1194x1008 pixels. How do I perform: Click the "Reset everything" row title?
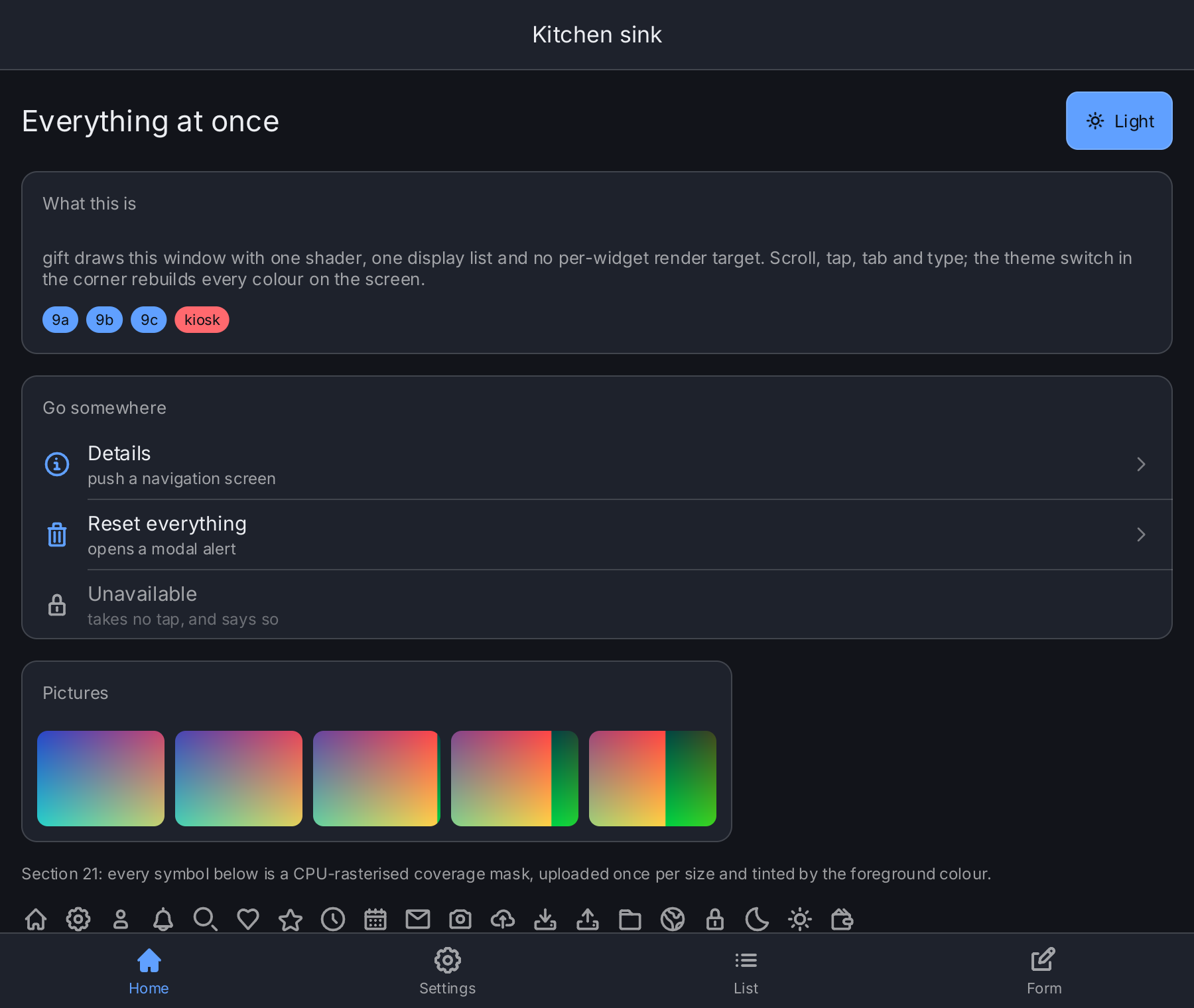coord(167,524)
